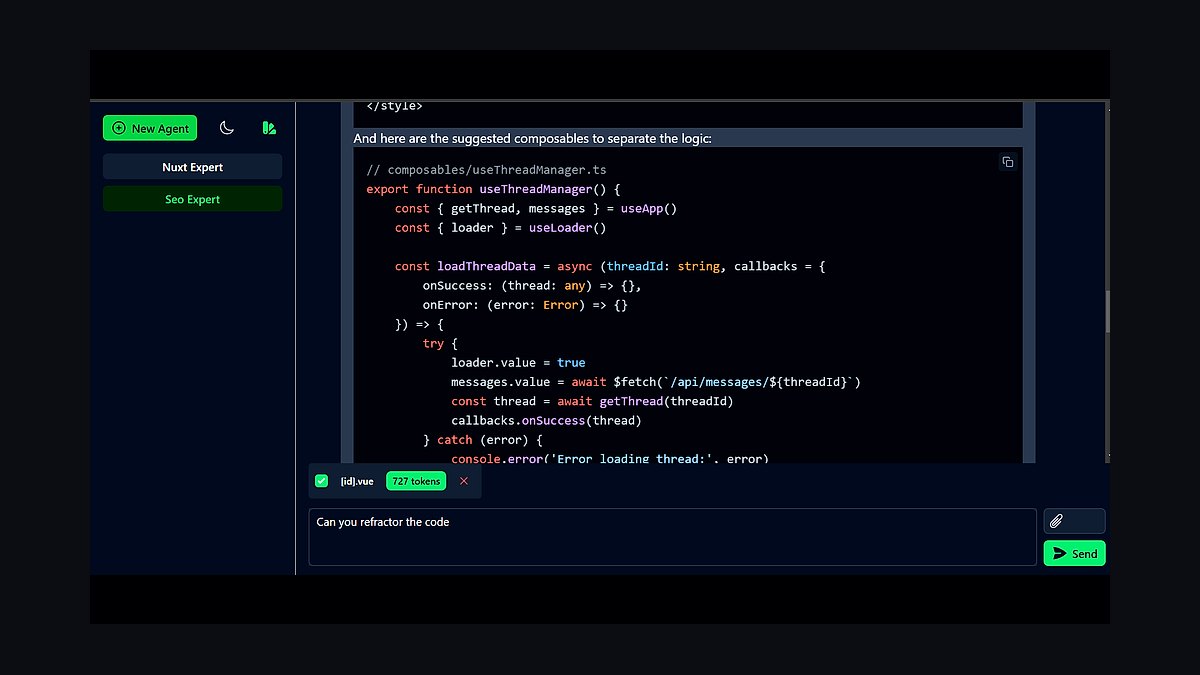
Task: Click the chat vertical scrollbar
Action: (1107, 311)
